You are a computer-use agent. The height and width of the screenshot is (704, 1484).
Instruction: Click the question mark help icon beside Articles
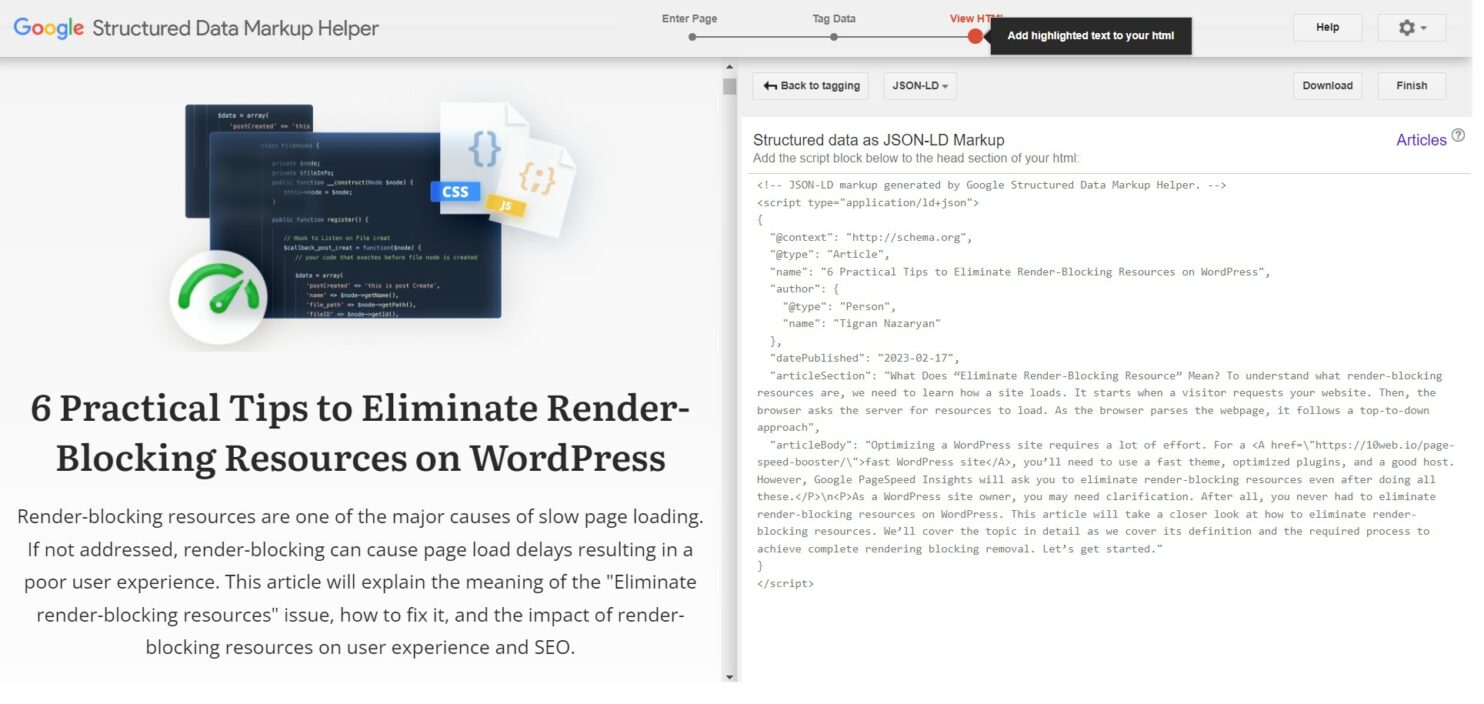1458,134
